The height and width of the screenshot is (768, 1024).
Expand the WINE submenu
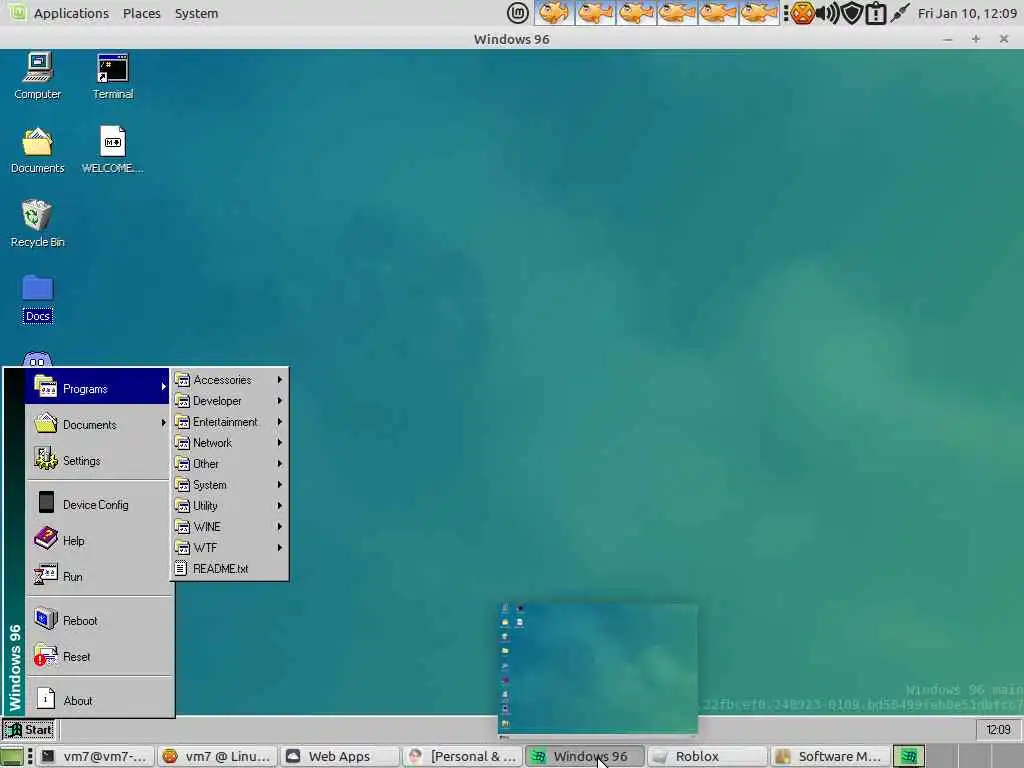229,526
